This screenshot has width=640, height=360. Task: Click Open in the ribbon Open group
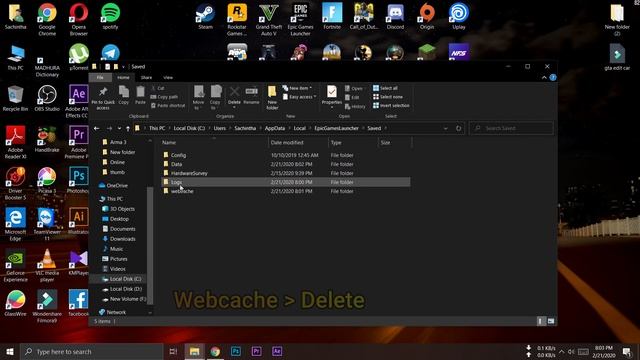[x=353, y=88]
